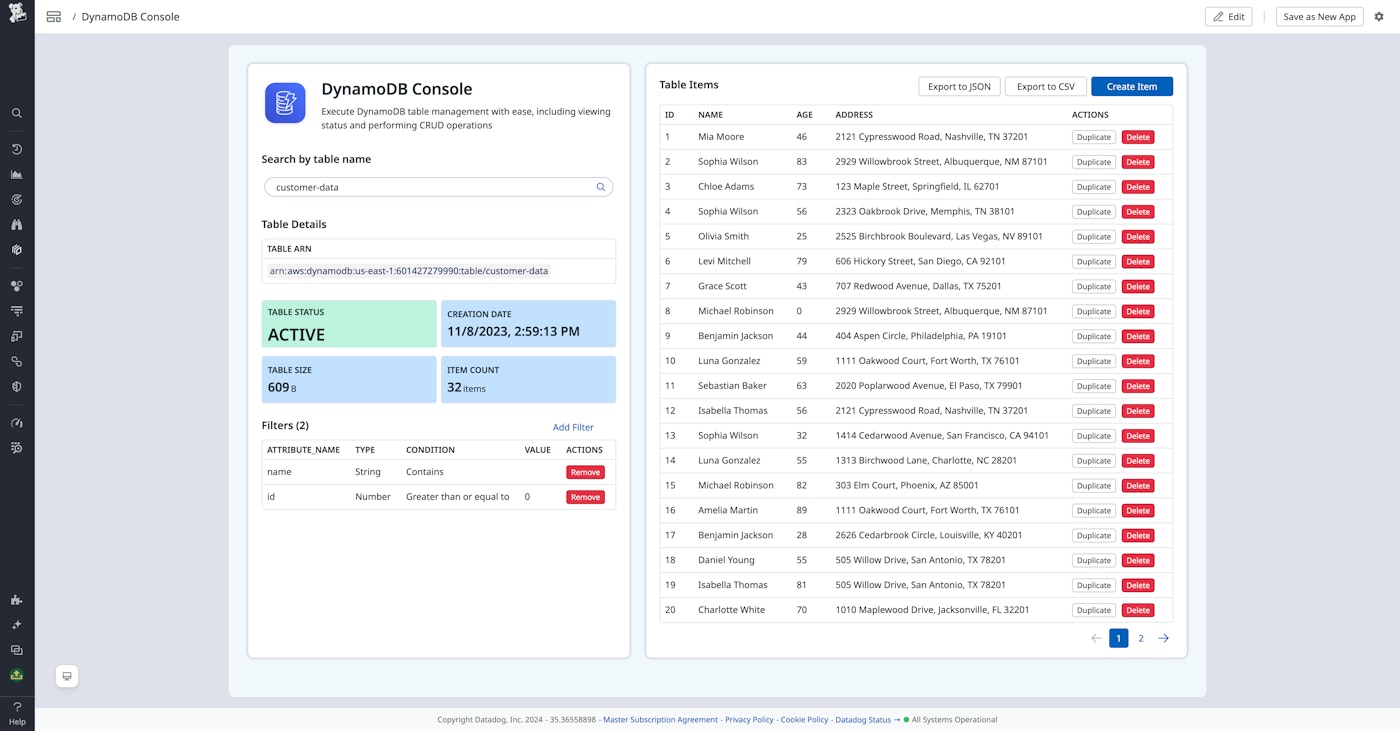Click the item count 32 items card
This screenshot has height=731, width=1400.
528,379
